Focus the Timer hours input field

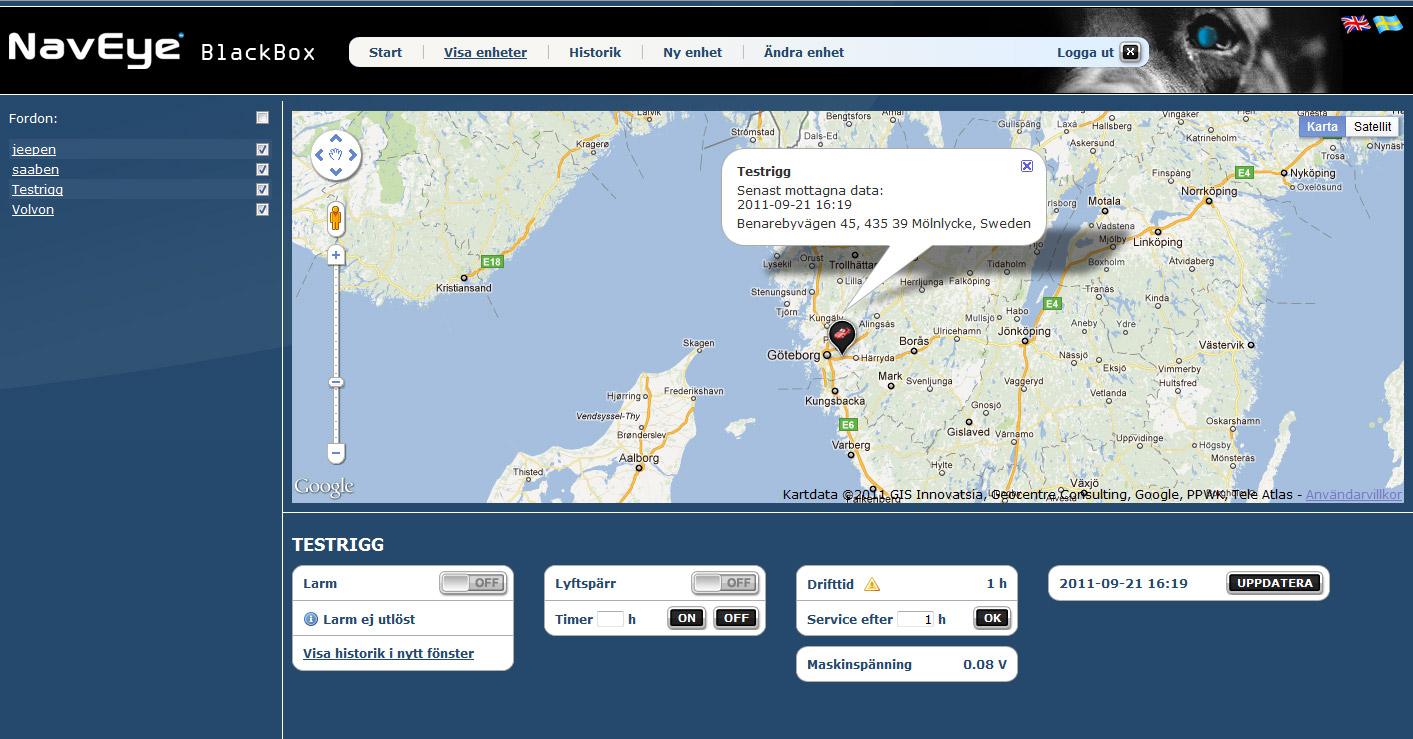(x=610, y=619)
